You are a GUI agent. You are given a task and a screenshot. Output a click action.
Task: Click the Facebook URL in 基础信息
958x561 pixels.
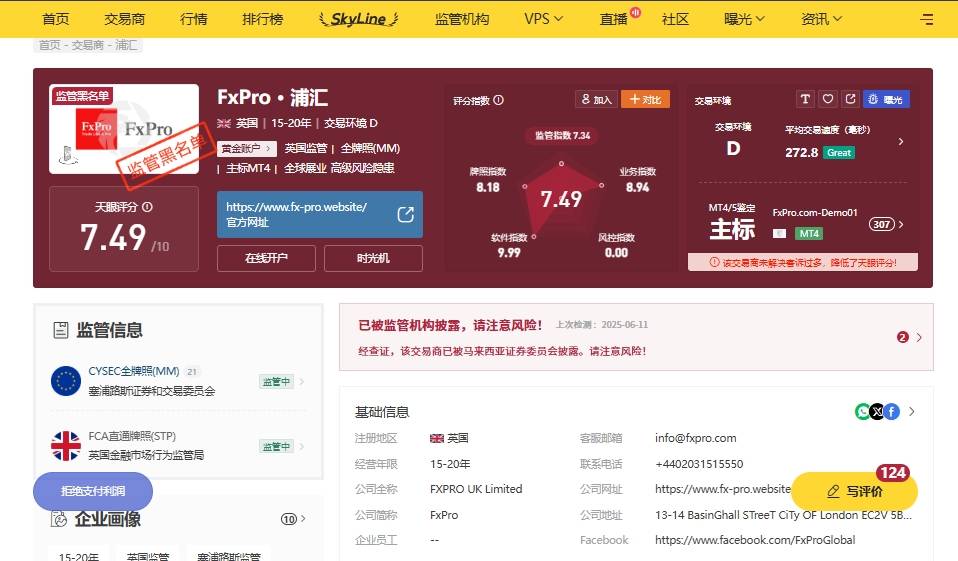click(755, 540)
